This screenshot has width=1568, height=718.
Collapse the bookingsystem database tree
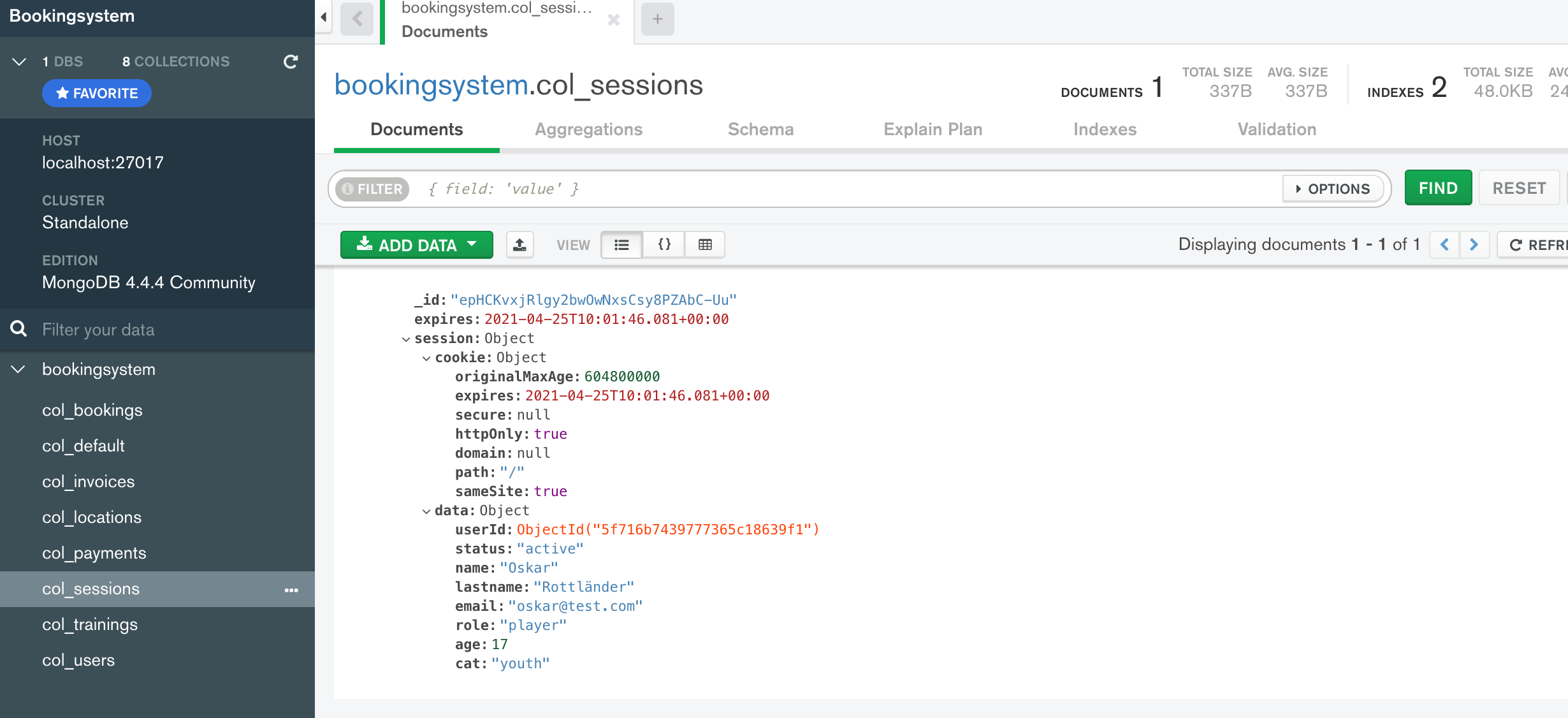(18, 369)
